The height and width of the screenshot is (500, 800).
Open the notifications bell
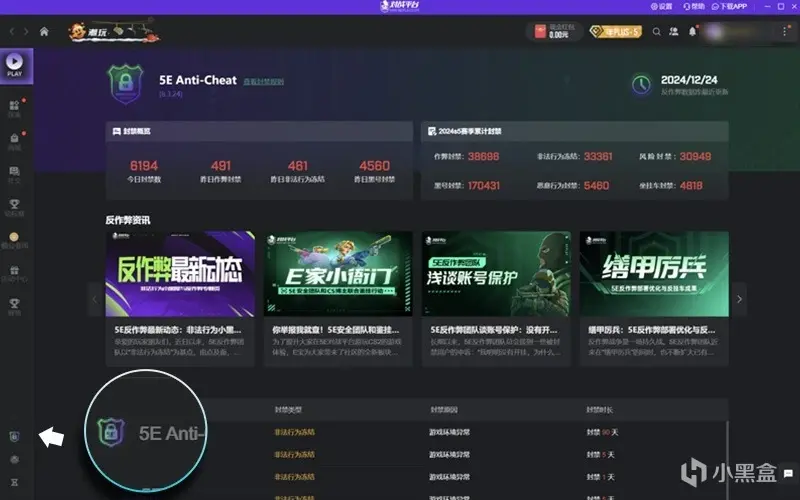click(692, 32)
